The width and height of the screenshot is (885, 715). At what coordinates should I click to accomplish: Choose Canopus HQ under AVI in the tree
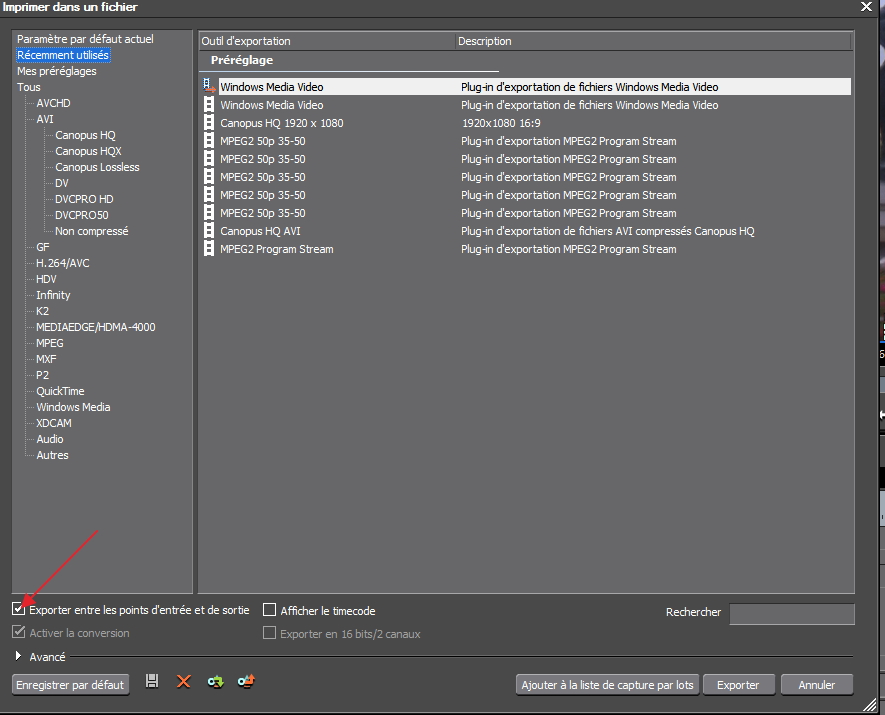pos(85,135)
